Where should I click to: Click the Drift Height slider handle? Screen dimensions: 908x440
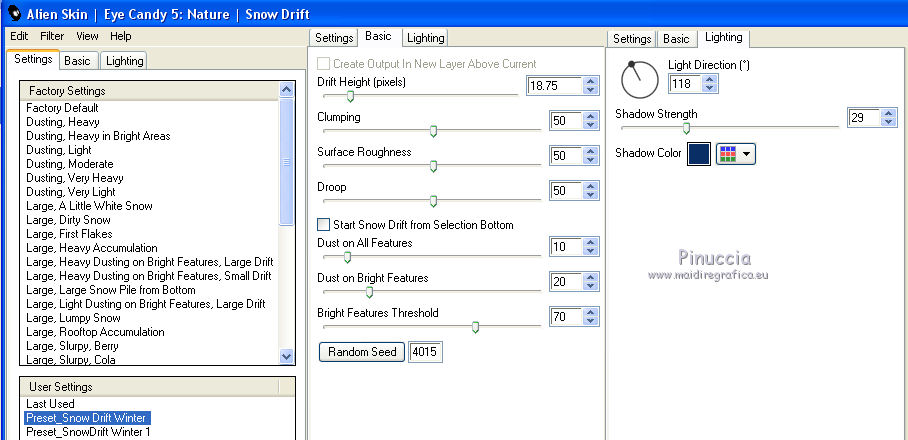[350, 96]
